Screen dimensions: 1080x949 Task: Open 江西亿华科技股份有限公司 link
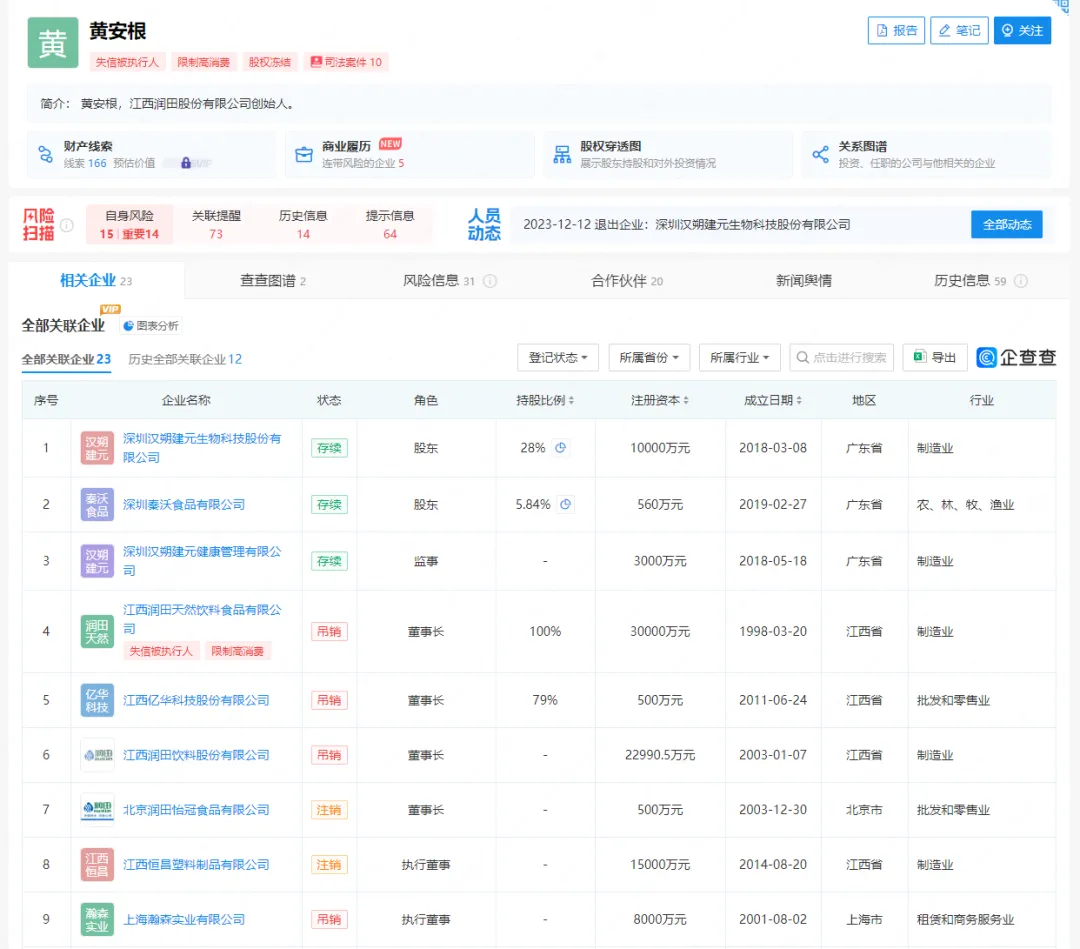click(196, 700)
